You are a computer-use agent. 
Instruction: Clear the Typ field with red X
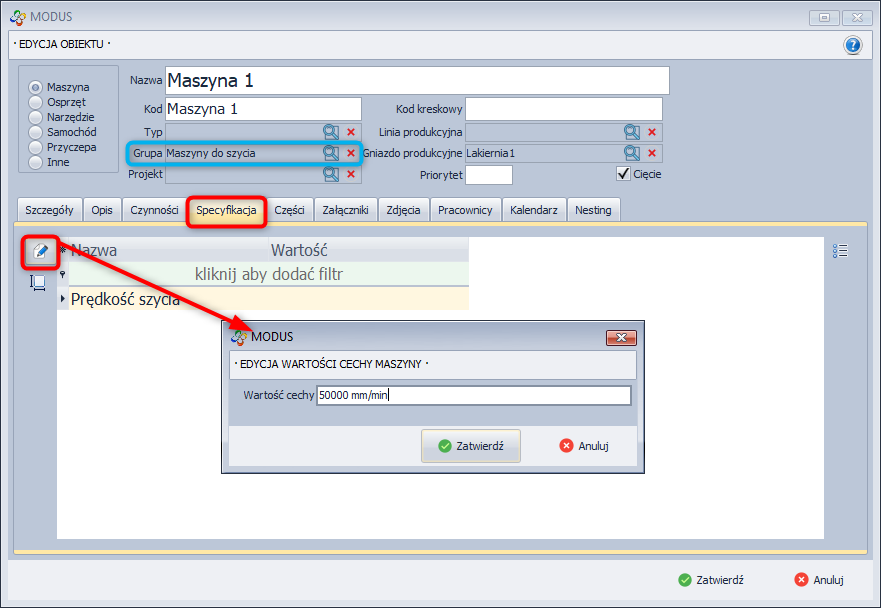click(x=351, y=132)
